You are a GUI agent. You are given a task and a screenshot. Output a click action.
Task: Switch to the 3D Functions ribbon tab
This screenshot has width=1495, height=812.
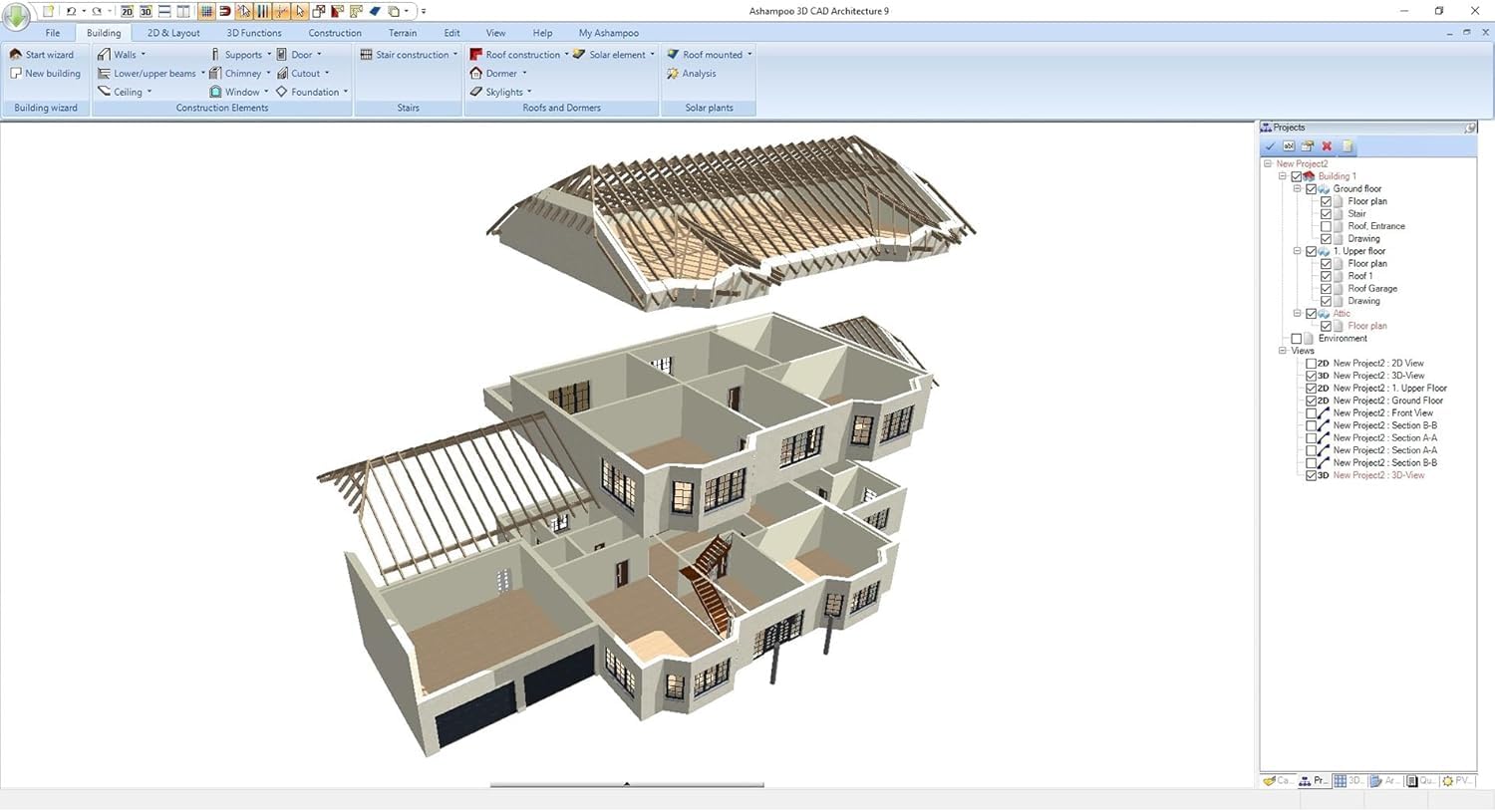[253, 33]
